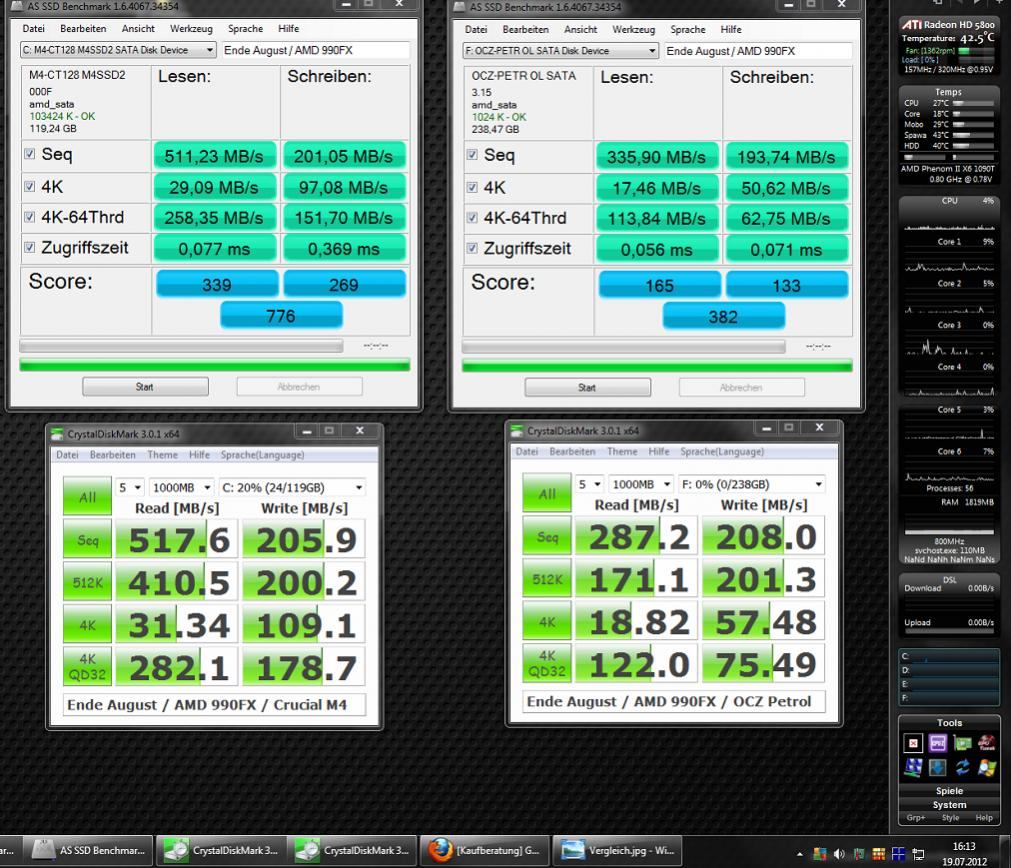
Task: Click the Style link in launcher gadget
Action: (950, 817)
